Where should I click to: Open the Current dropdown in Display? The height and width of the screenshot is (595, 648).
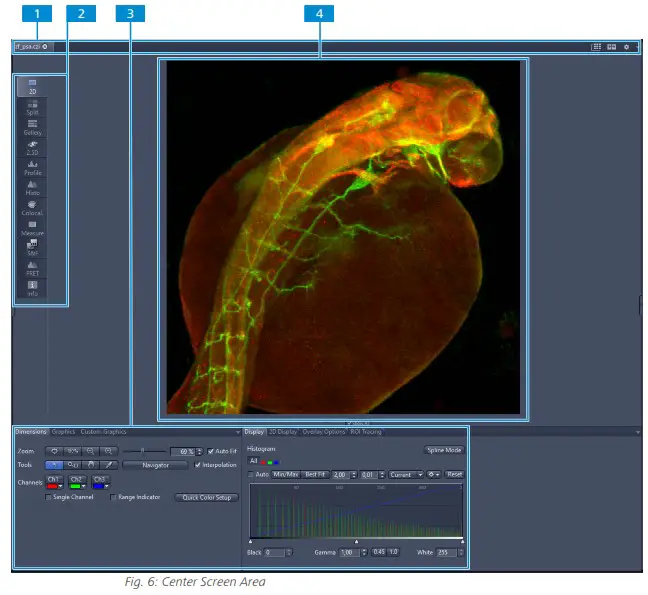[x=406, y=475]
